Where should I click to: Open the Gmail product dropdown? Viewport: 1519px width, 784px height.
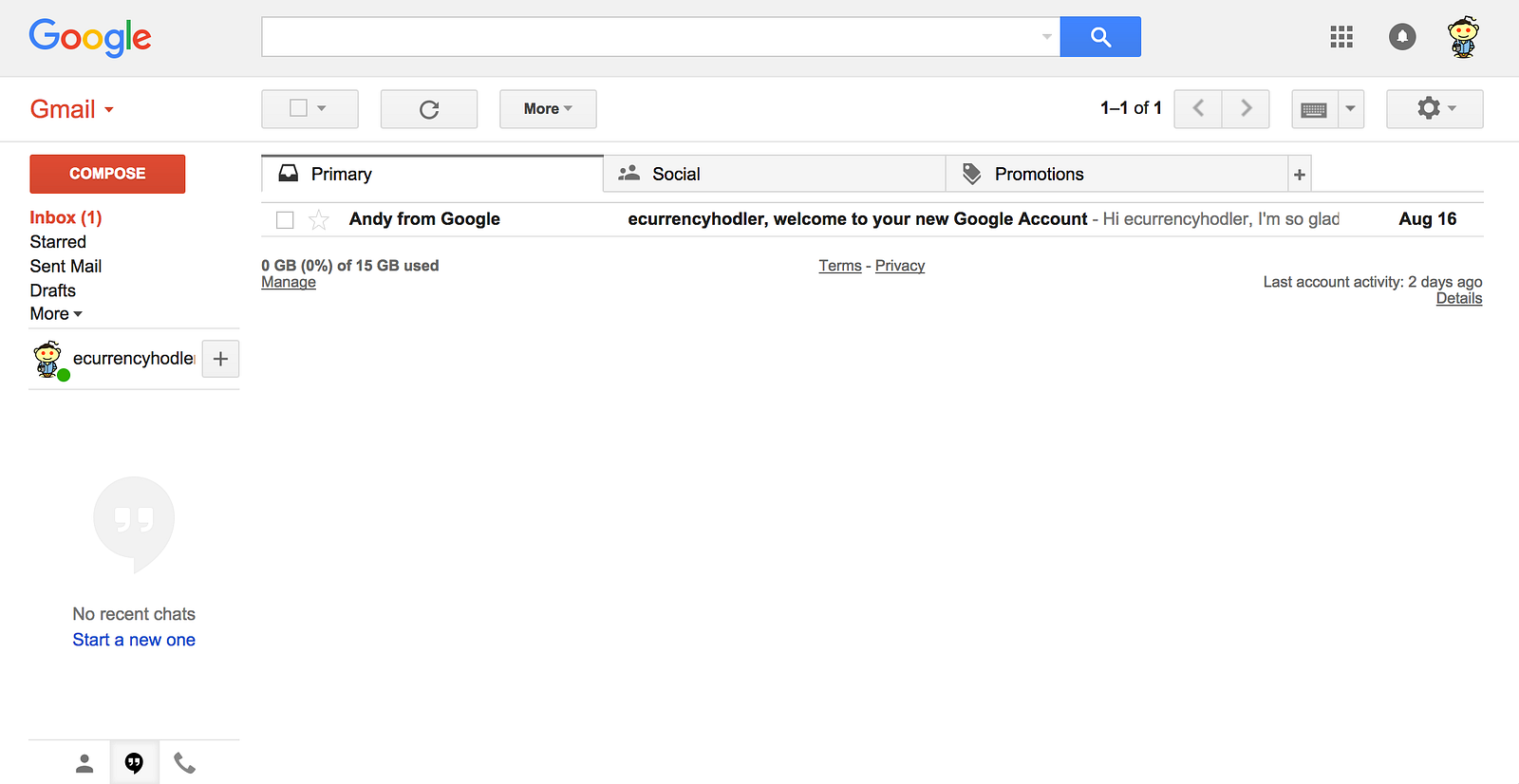coord(72,109)
